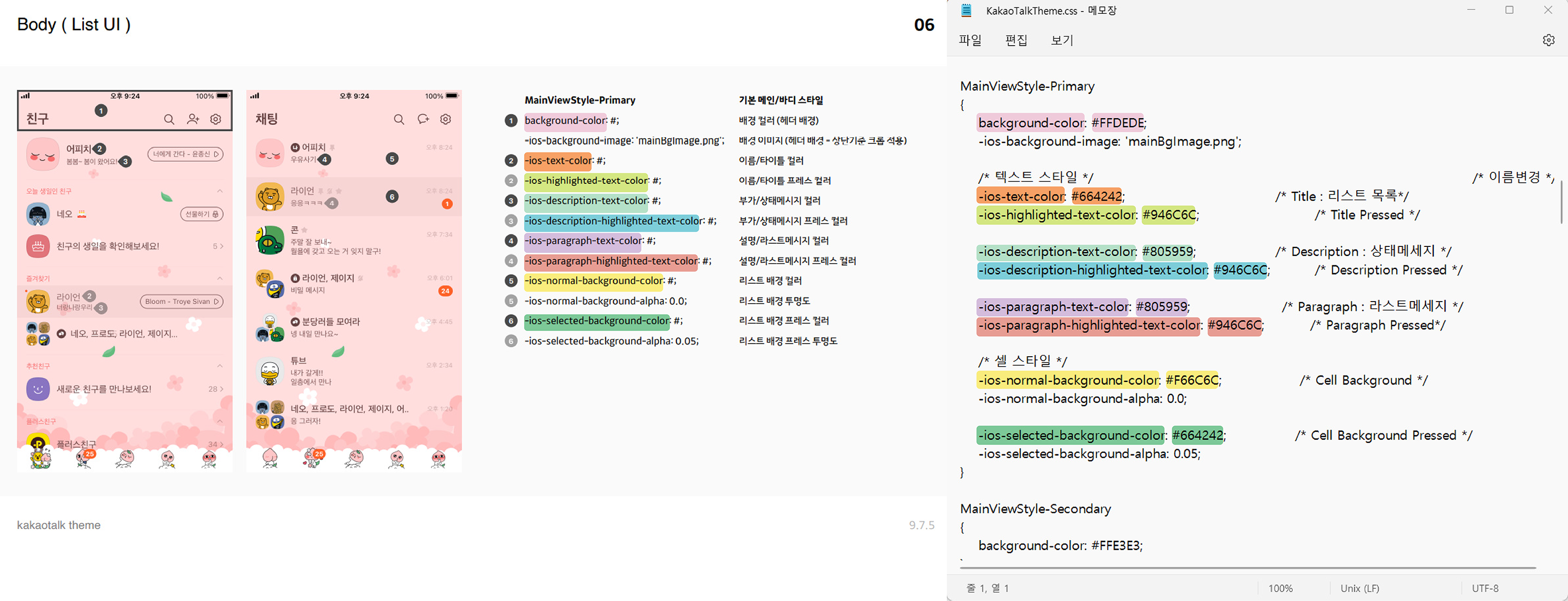Click settings gear in 채팅 screen header
1568x601 pixels.
pyautogui.click(x=446, y=119)
